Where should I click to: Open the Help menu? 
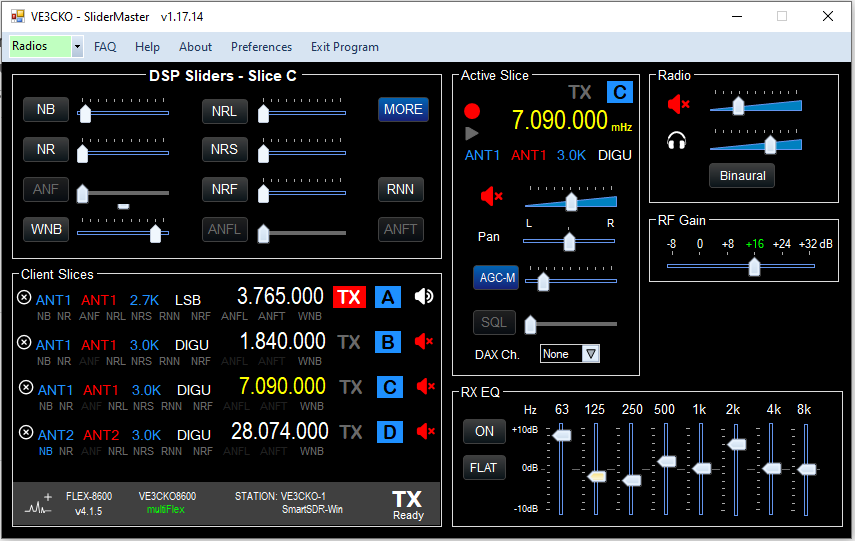147,47
